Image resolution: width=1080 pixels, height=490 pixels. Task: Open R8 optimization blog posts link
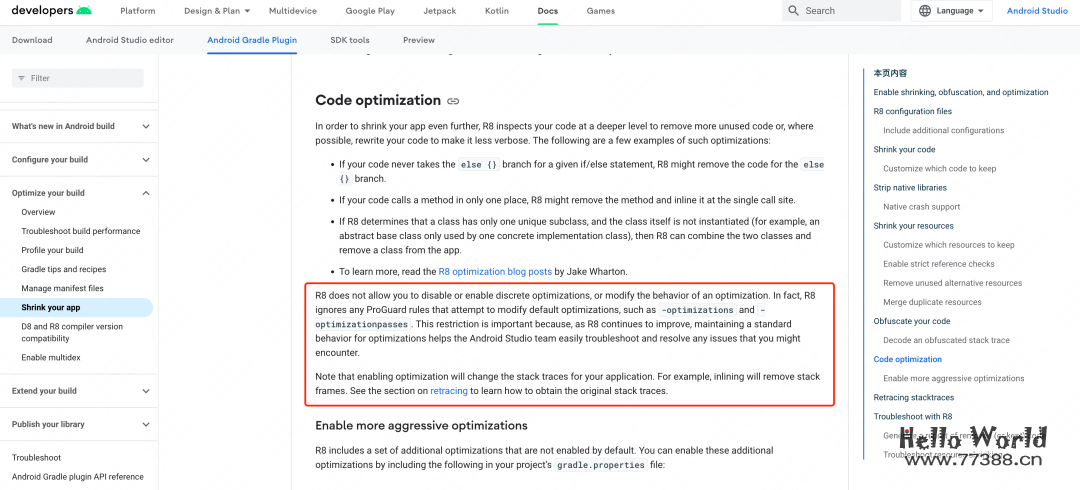tap(495, 272)
